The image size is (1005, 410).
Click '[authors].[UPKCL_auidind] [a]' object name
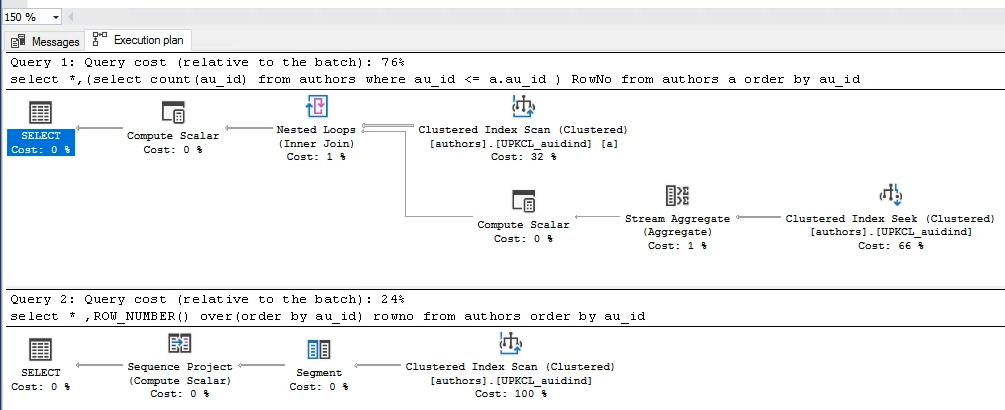[523, 144]
